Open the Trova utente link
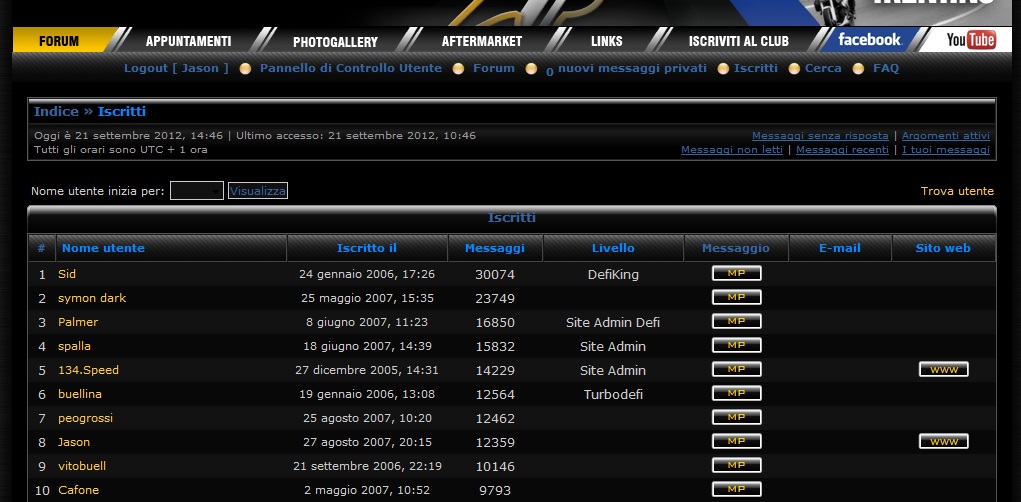The image size is (1021, 502). (x=957, y=191)
